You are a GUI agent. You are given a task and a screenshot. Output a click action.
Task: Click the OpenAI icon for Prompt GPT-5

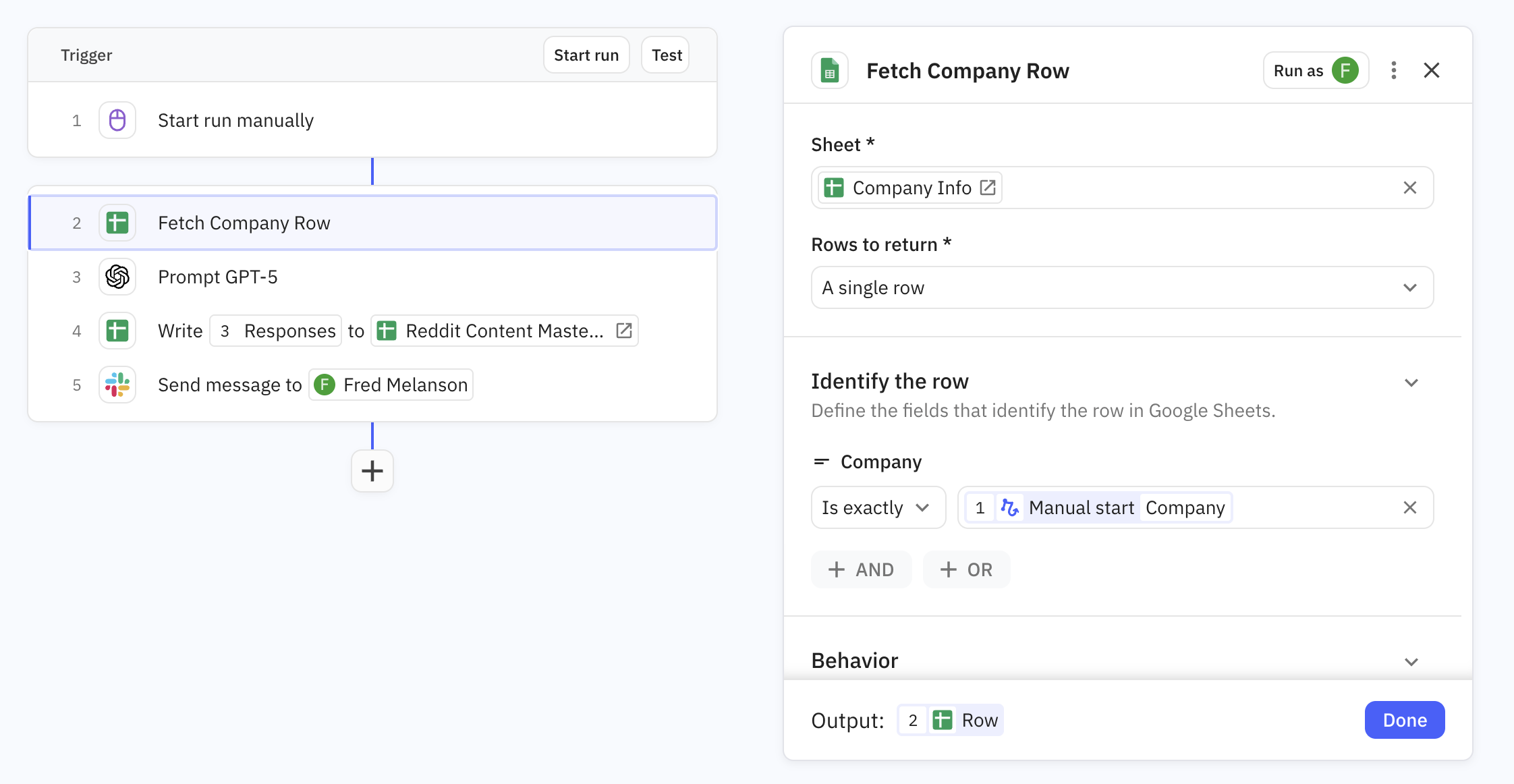(117, 277)
